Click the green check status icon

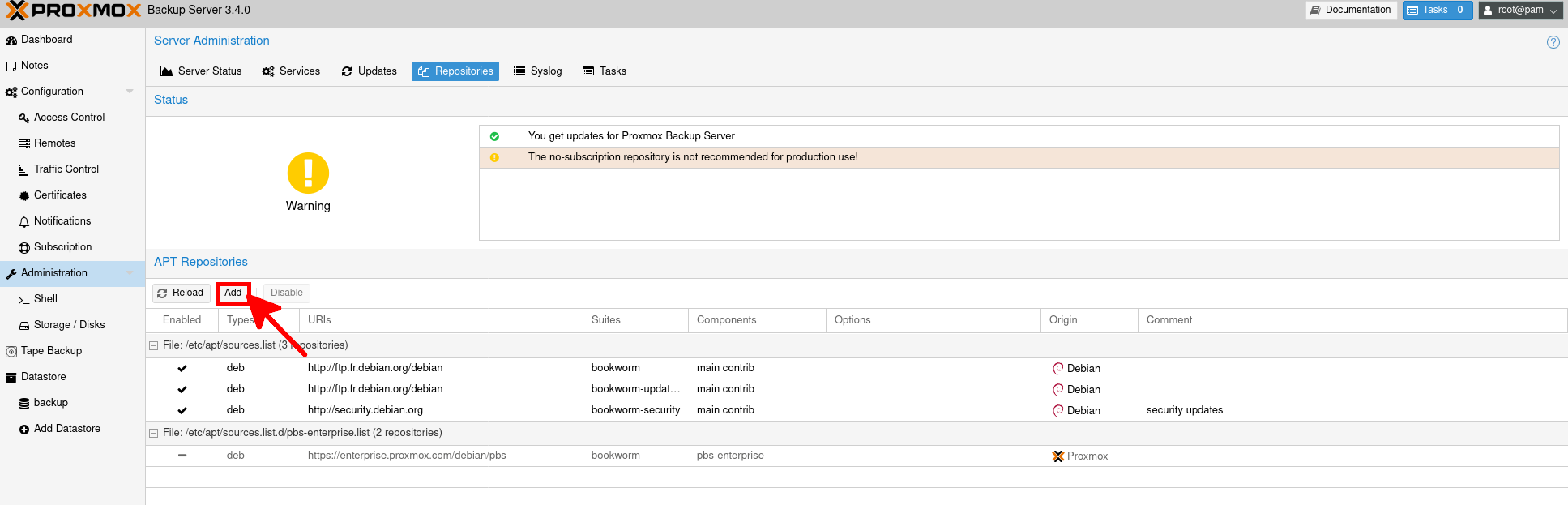(494, 136)
